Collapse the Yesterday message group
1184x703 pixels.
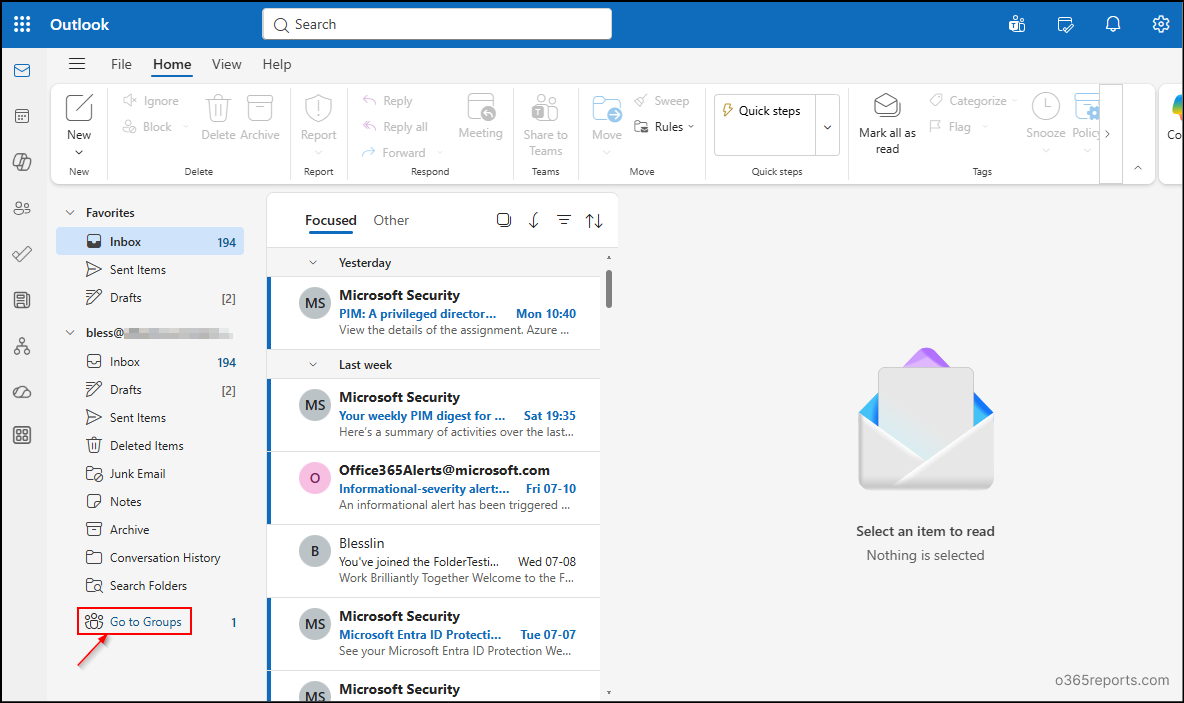313,263
